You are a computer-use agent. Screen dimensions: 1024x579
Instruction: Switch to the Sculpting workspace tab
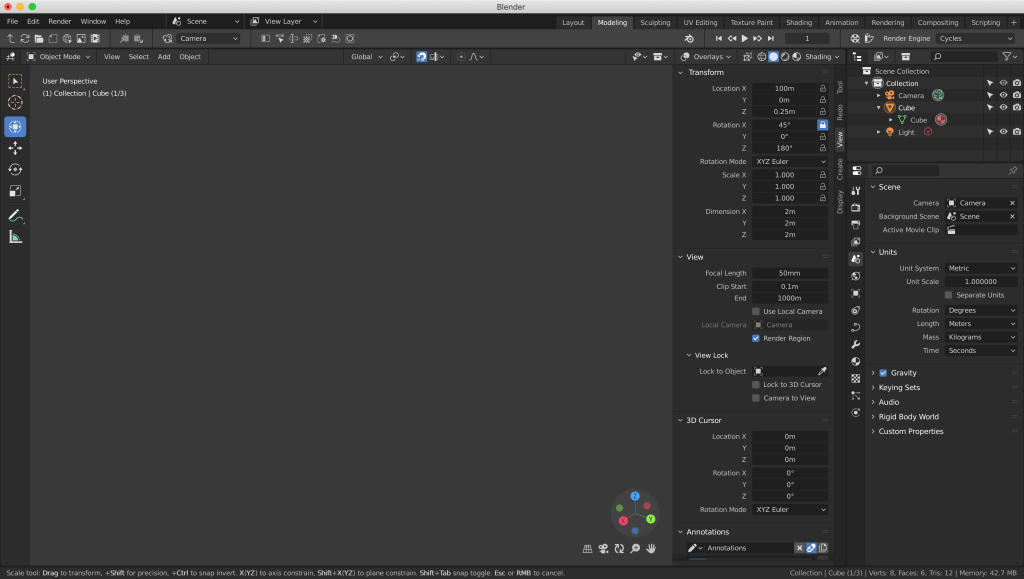tap(655, 22)
